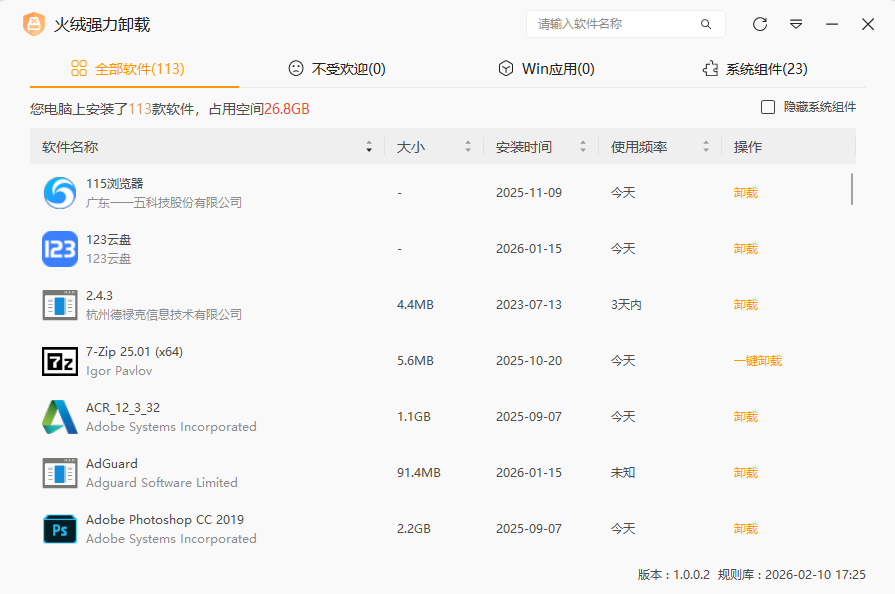Image resolution: width=895 pixels, height=594 pixels.
Task: Click the AdGuard app icon
Action: (60, 473)
